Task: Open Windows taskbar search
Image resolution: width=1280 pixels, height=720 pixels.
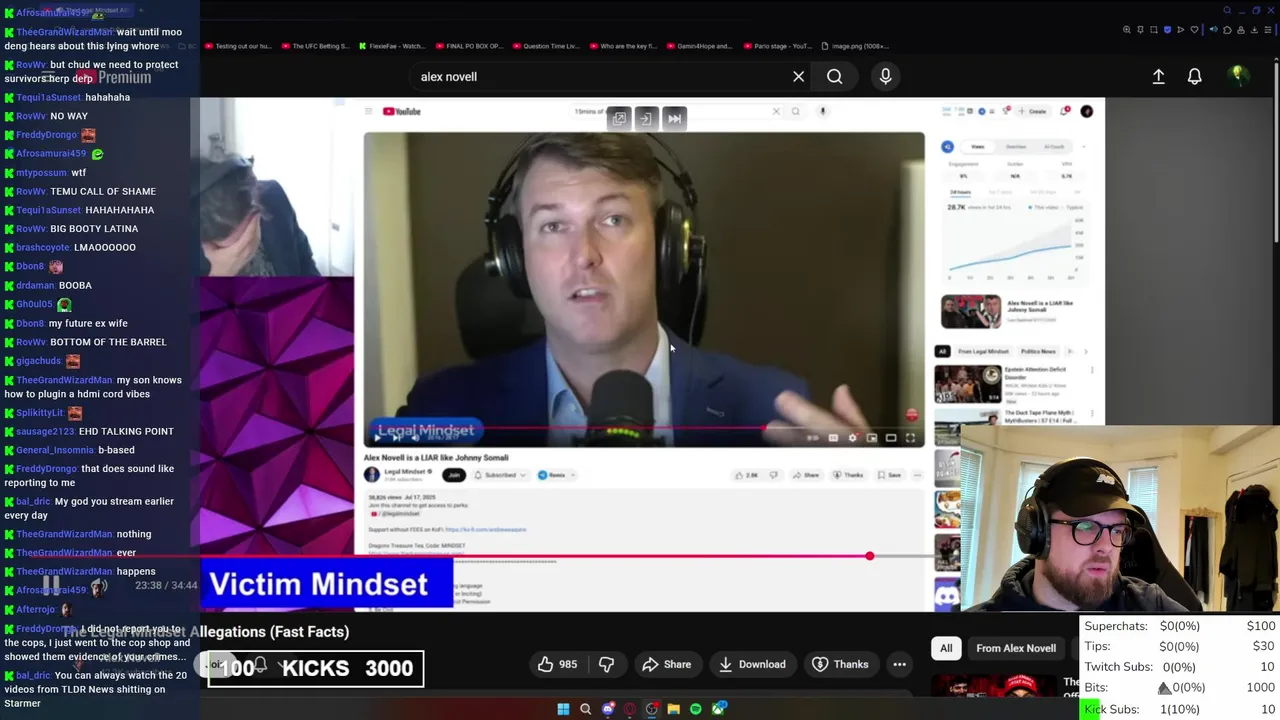Action: coord(585,709)
